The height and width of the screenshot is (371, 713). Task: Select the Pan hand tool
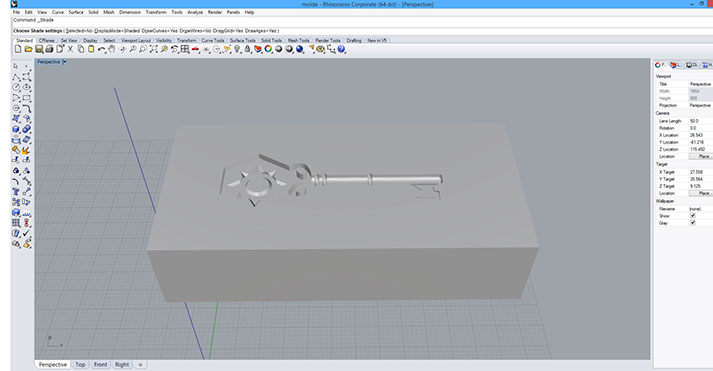tap(111, 49)
